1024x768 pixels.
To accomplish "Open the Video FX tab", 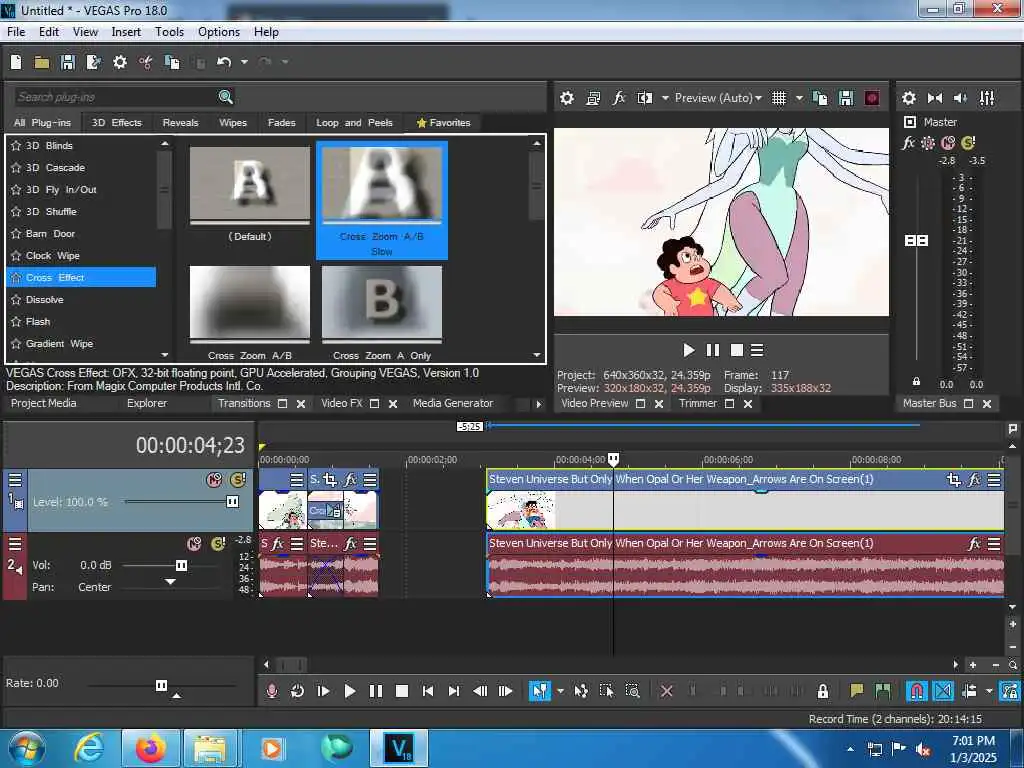I will pos(342,404).
